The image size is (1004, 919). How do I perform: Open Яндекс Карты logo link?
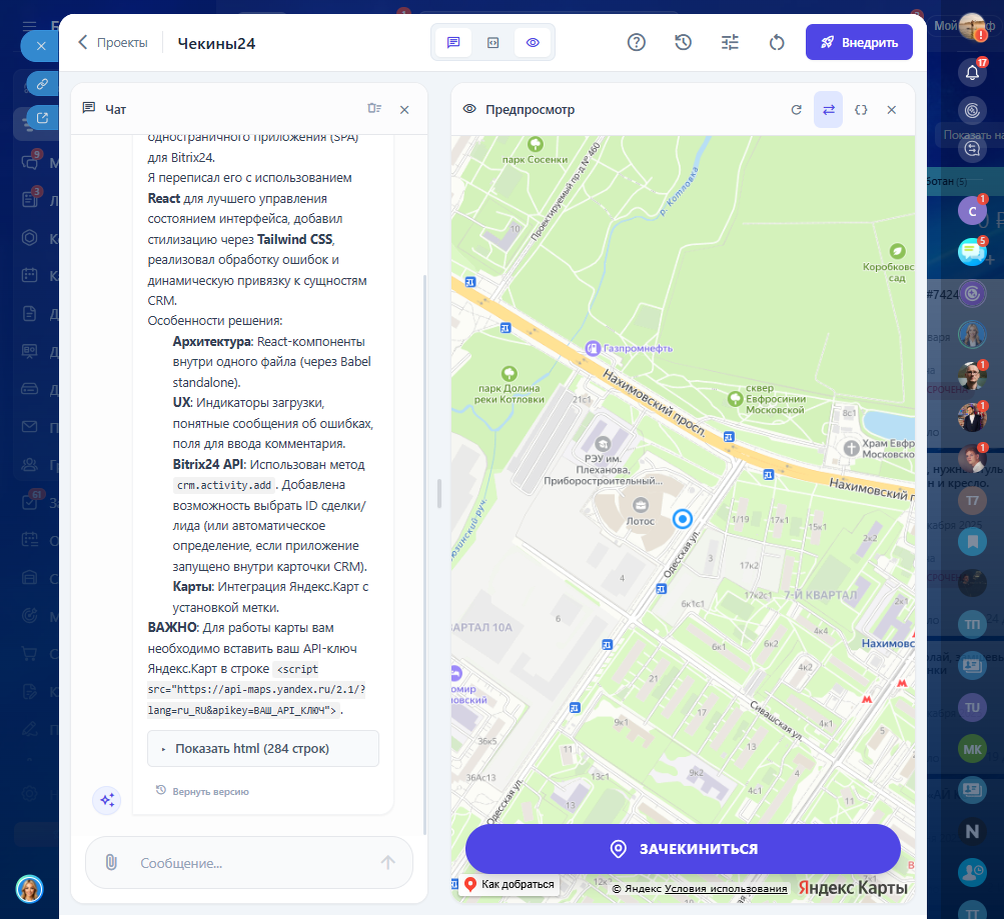(x=853, y=888)
